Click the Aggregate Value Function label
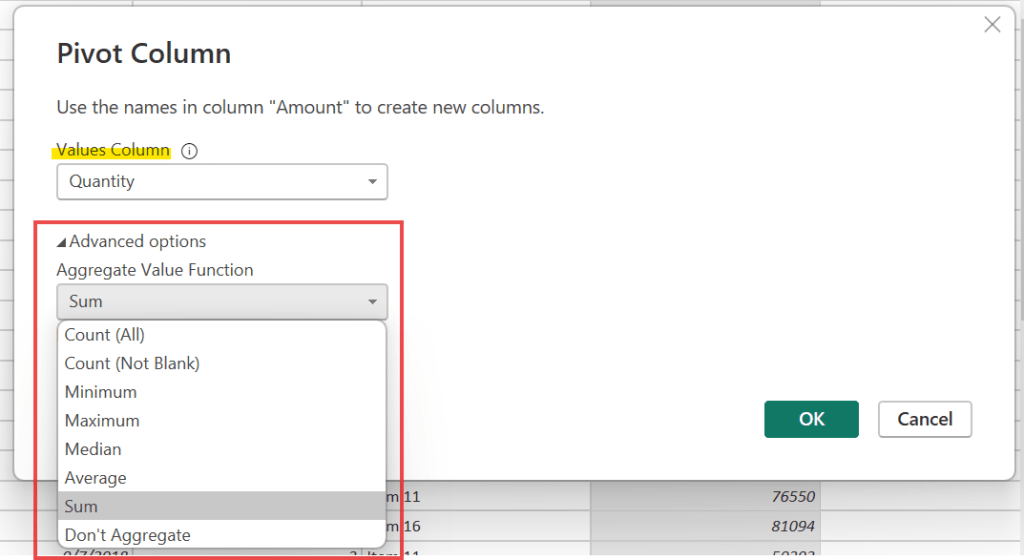The height and width of the screenshot is (560, 1024). click(x=155, y=270)
